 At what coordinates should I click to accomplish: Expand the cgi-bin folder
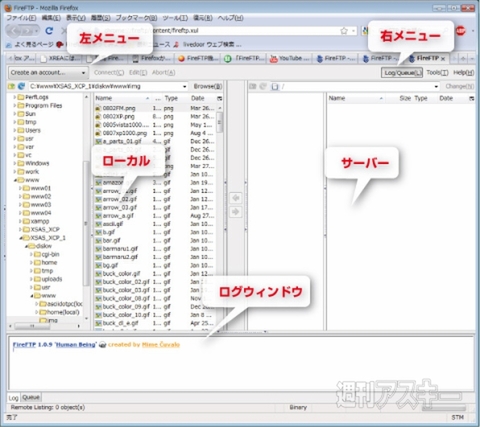(x=31, y=254)
